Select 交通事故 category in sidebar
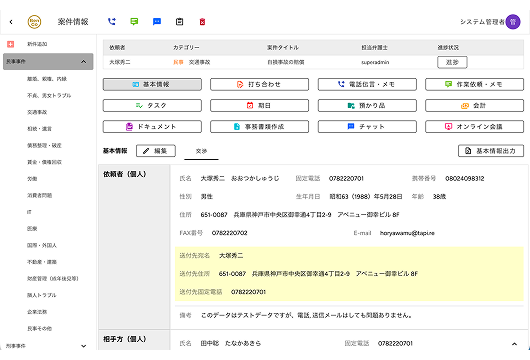 tap(37, 112)
